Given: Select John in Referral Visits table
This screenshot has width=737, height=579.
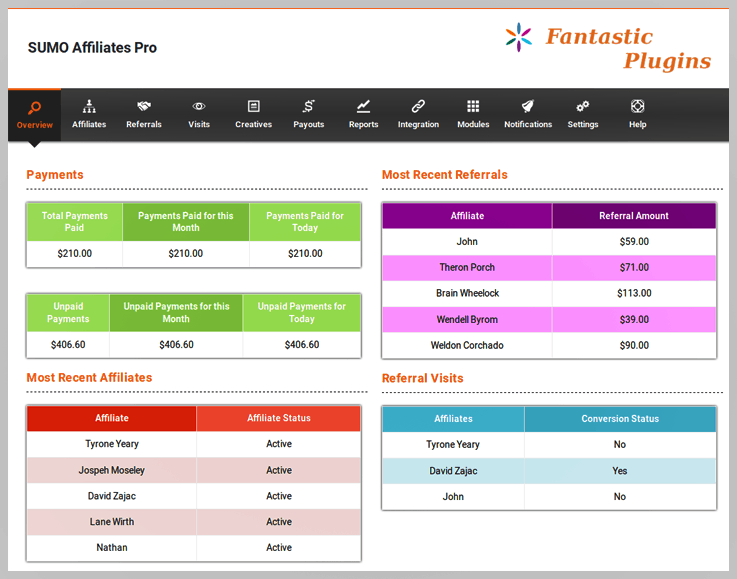Looking at the screenshot, I should coord(453,497).
